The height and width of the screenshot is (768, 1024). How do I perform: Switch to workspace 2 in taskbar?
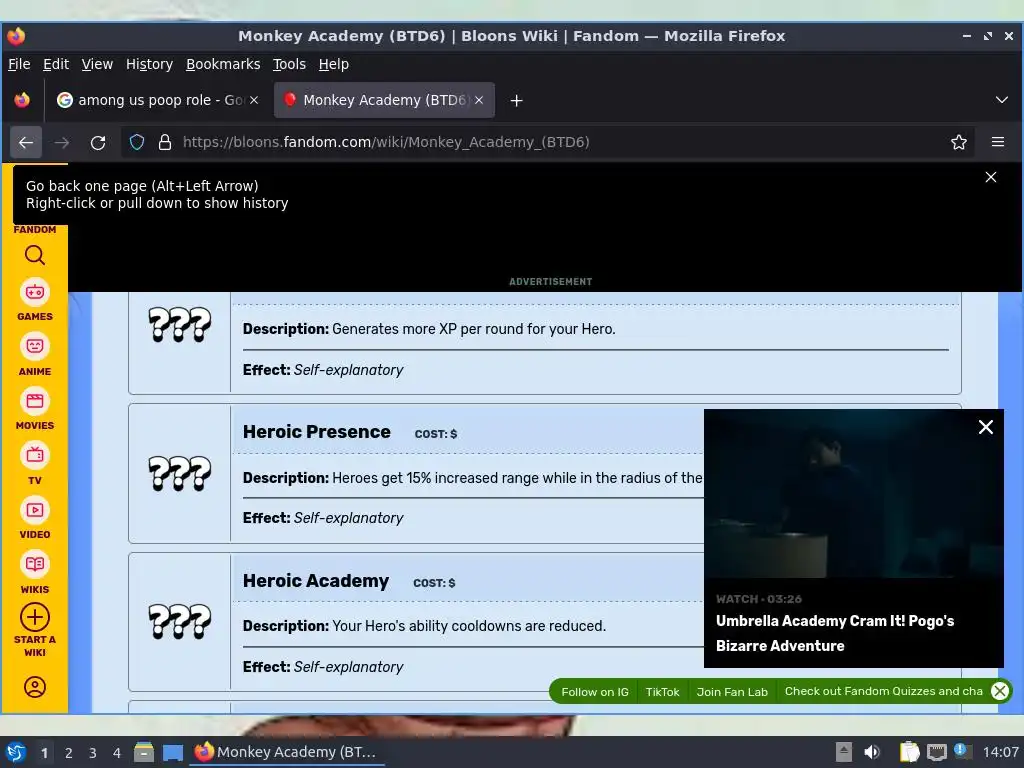pos(69,753)
